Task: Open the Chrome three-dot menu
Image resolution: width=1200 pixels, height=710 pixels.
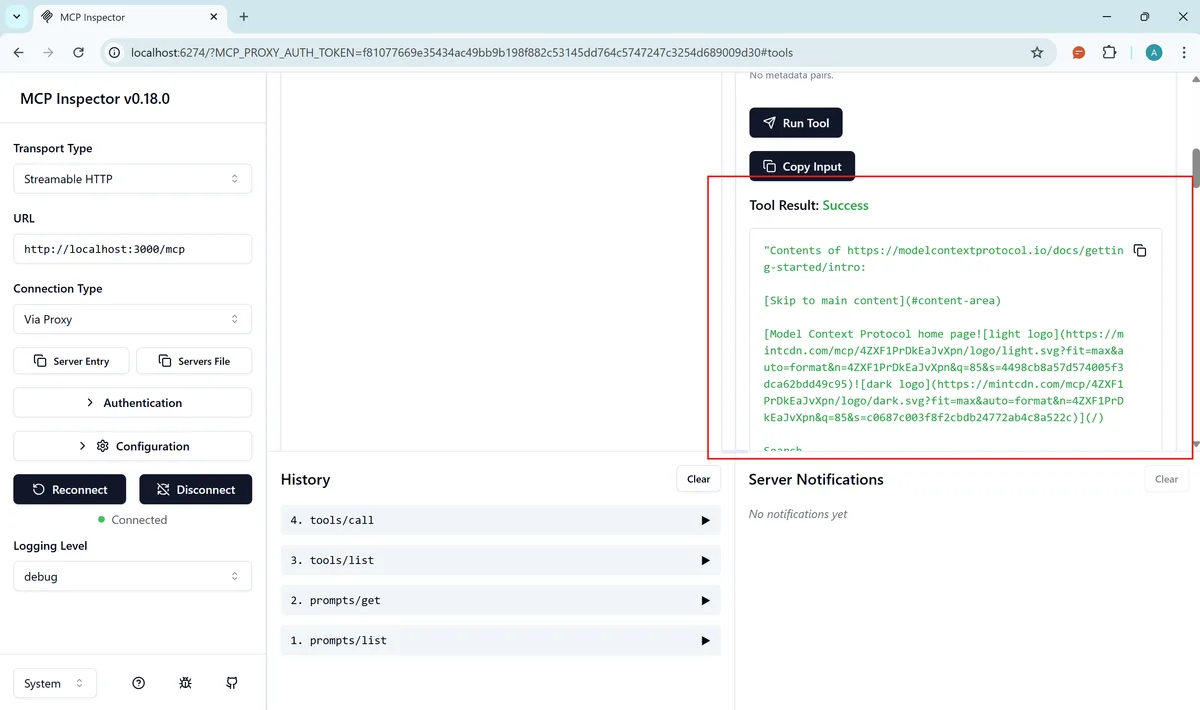Action: click(x=1183, y=52)
